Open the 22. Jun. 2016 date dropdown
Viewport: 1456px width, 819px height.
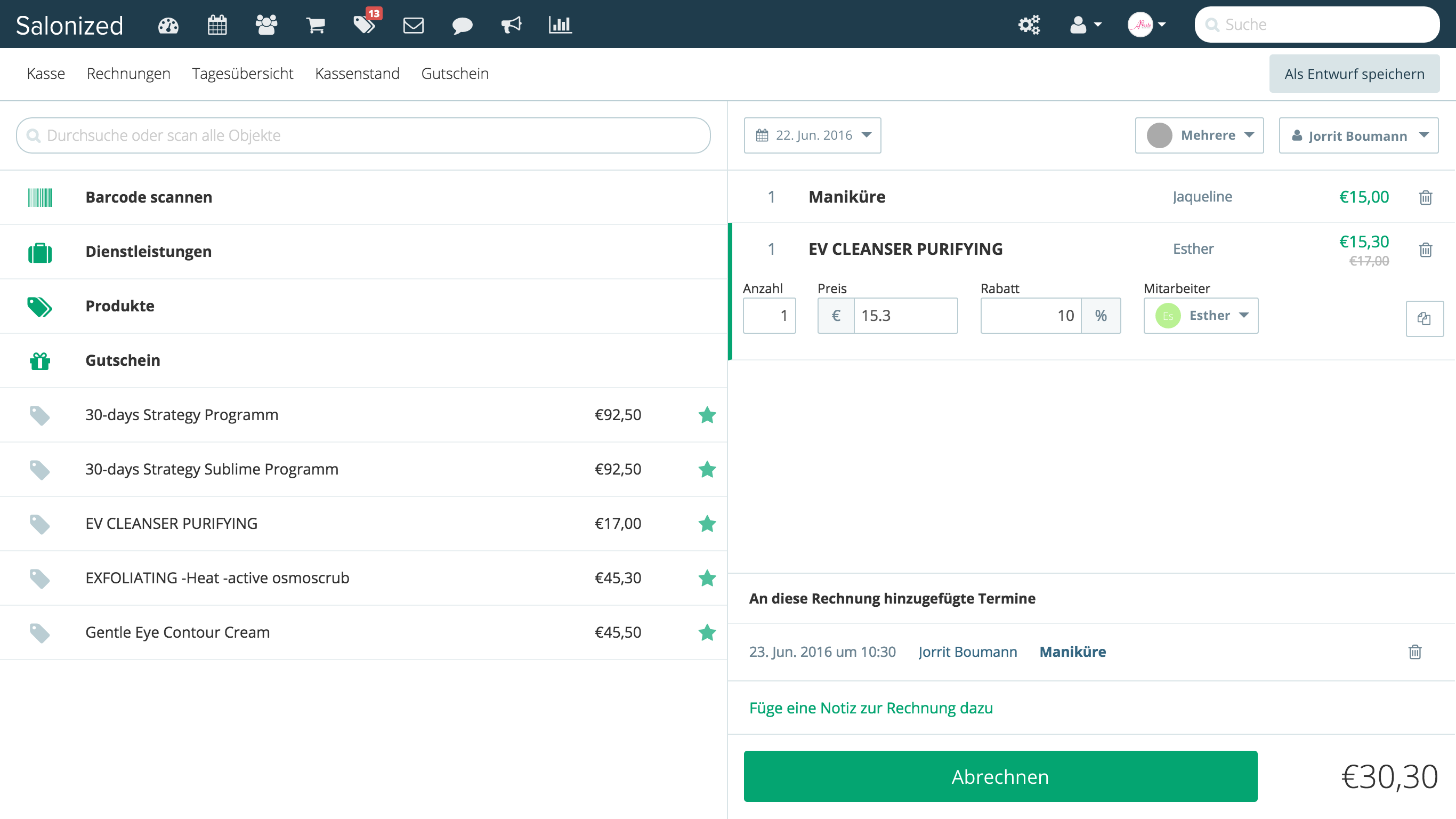(812, 135)
